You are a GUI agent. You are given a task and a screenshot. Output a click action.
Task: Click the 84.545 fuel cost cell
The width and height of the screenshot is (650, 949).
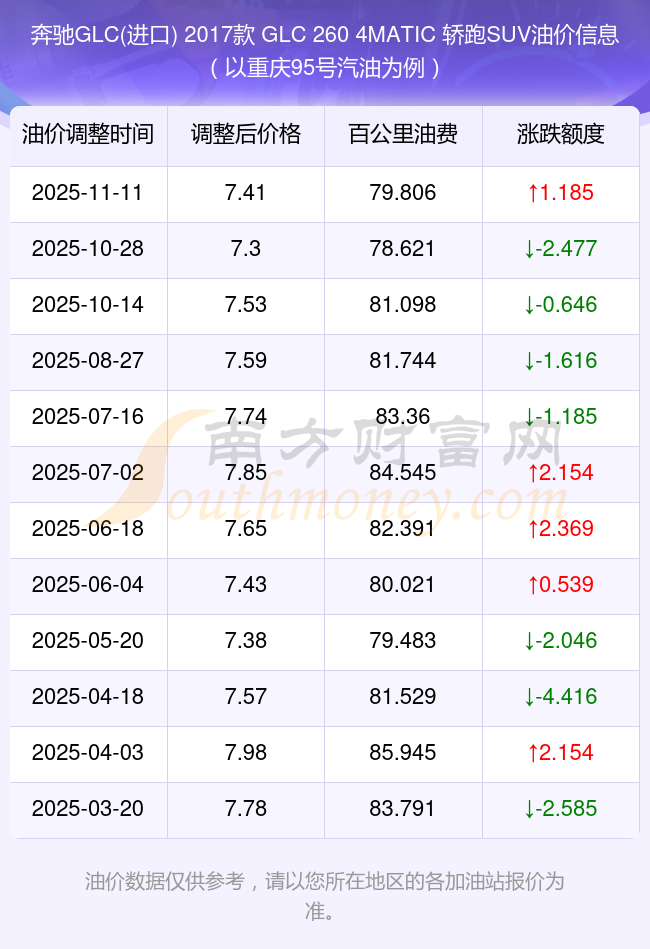[x=403, y=473]
